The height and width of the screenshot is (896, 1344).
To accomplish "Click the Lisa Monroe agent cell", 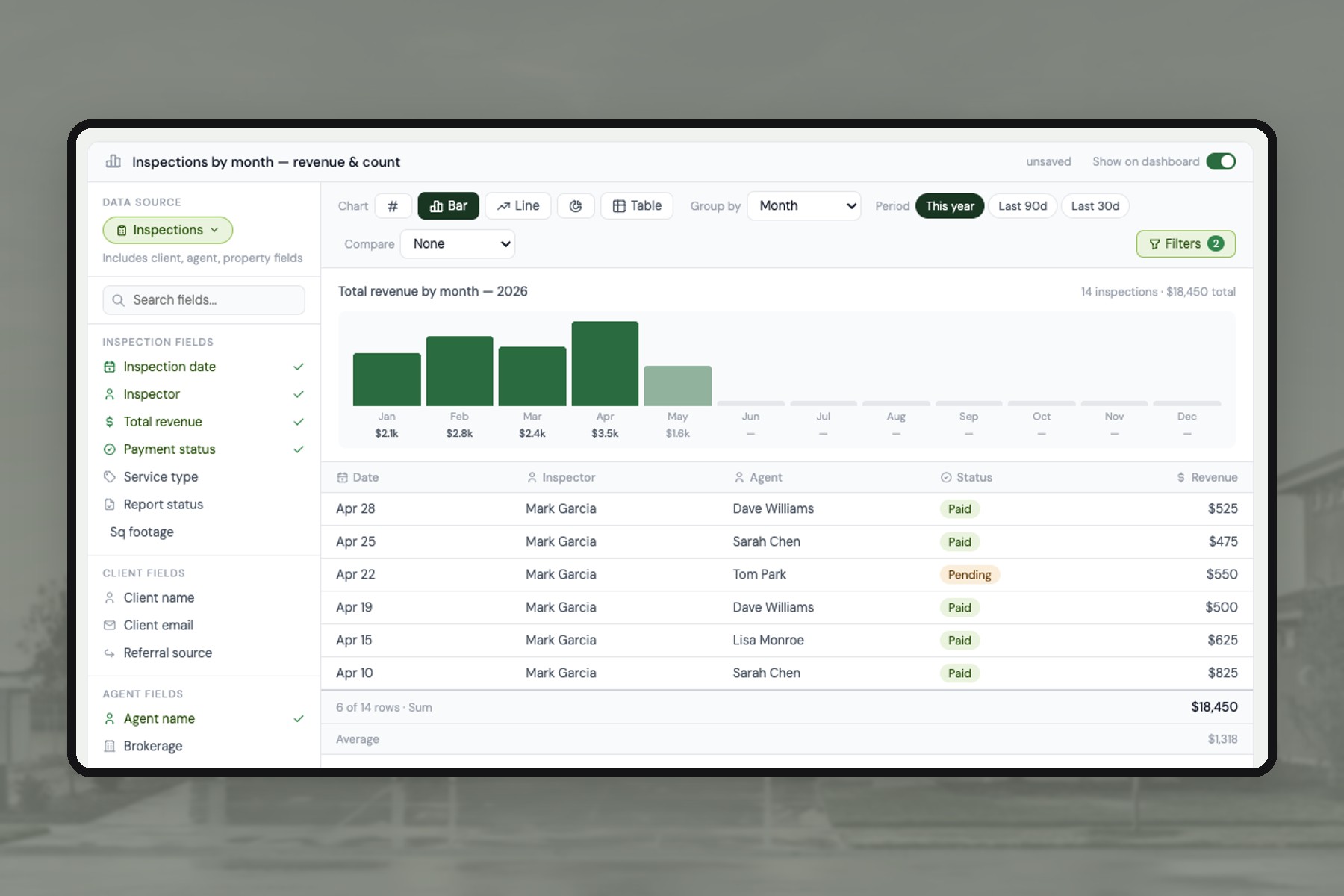I will pyautogui.click(x=768, y=640).
